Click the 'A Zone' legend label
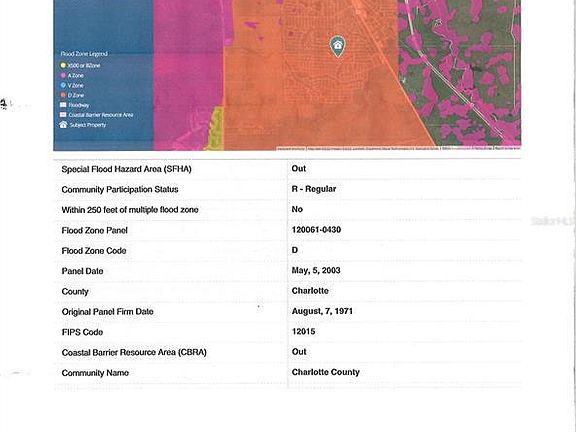Screen dimensions: 576x432 76,75
